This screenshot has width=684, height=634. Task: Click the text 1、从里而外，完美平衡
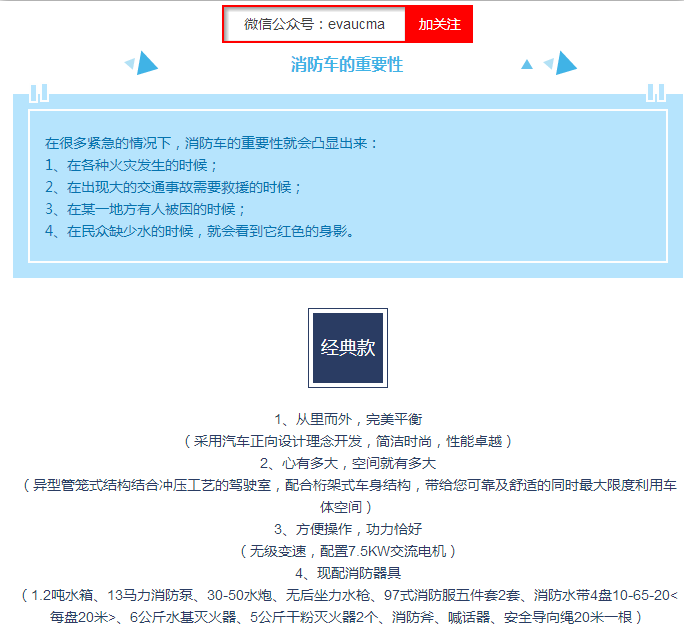point(348,419)
